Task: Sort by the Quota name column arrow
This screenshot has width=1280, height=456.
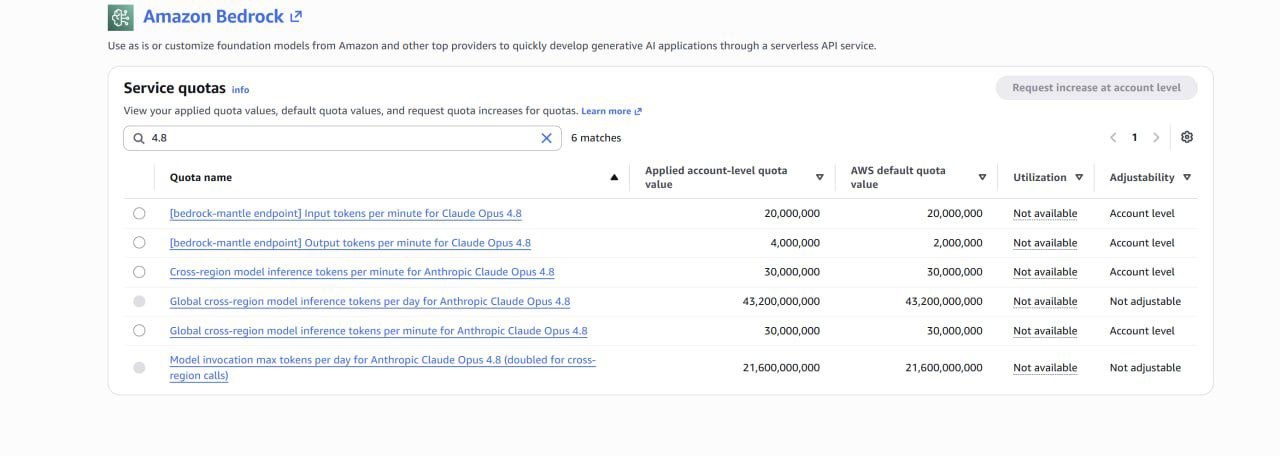Action: [614, 178]
